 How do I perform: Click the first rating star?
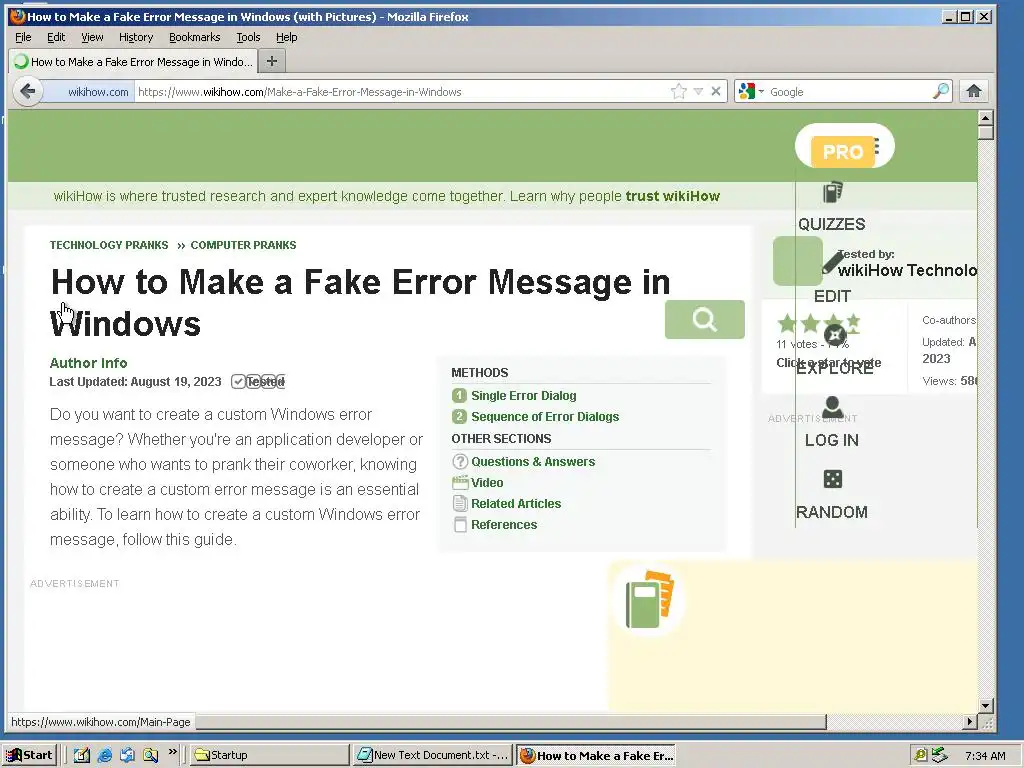[x=787, y=323]
